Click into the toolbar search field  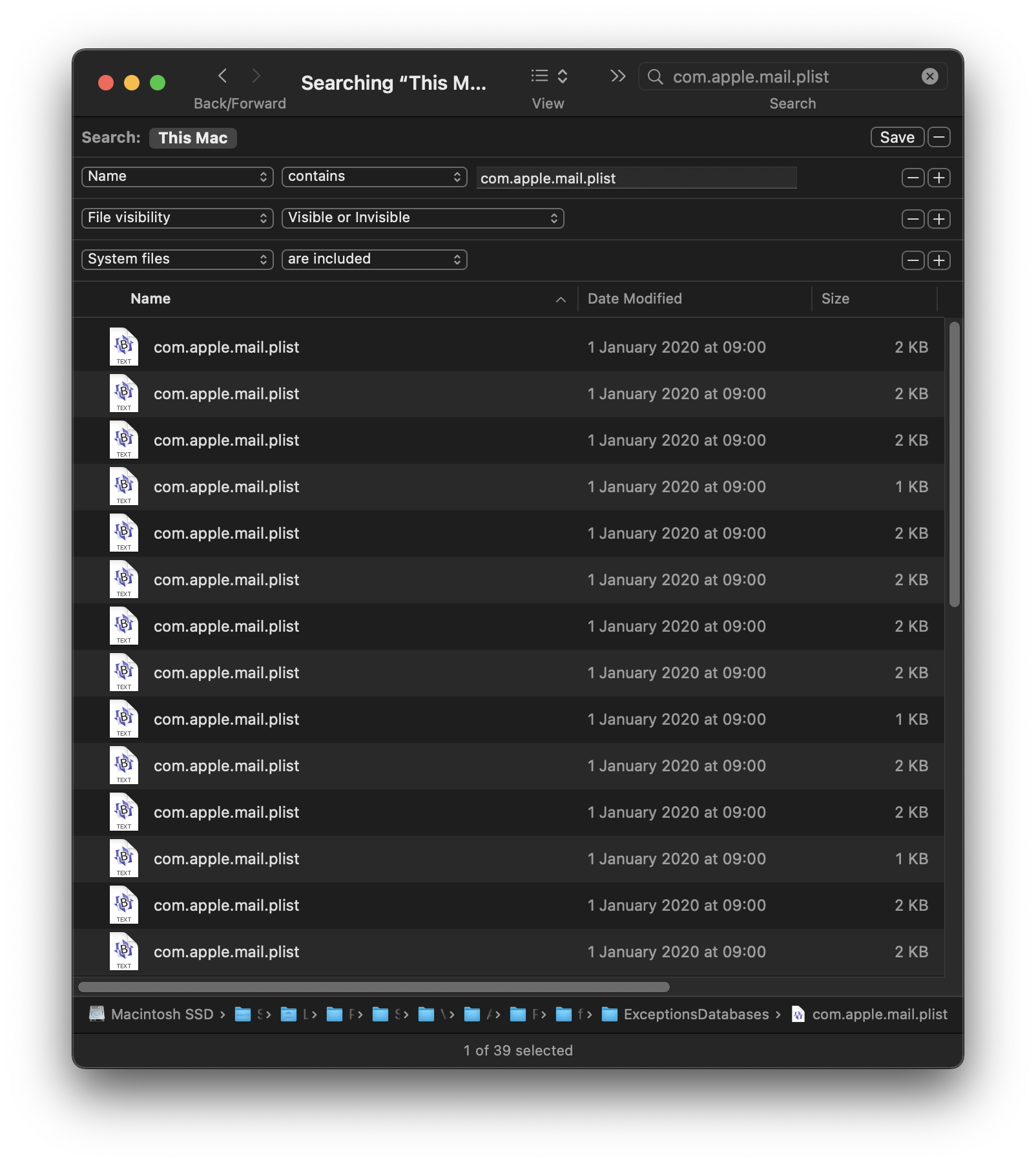point(792,77)
